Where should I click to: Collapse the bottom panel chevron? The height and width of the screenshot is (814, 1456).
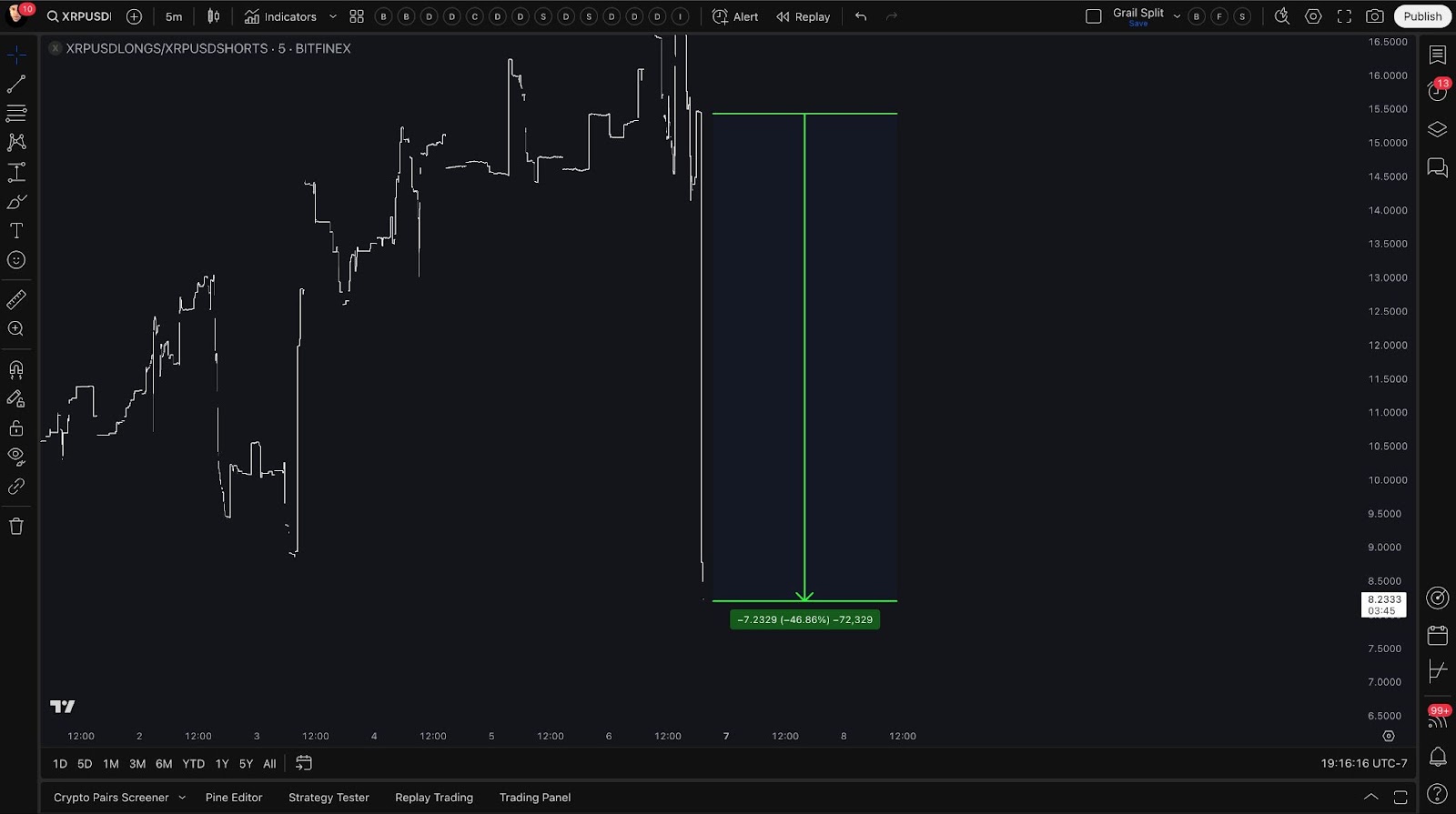[x=1370, y=797]
